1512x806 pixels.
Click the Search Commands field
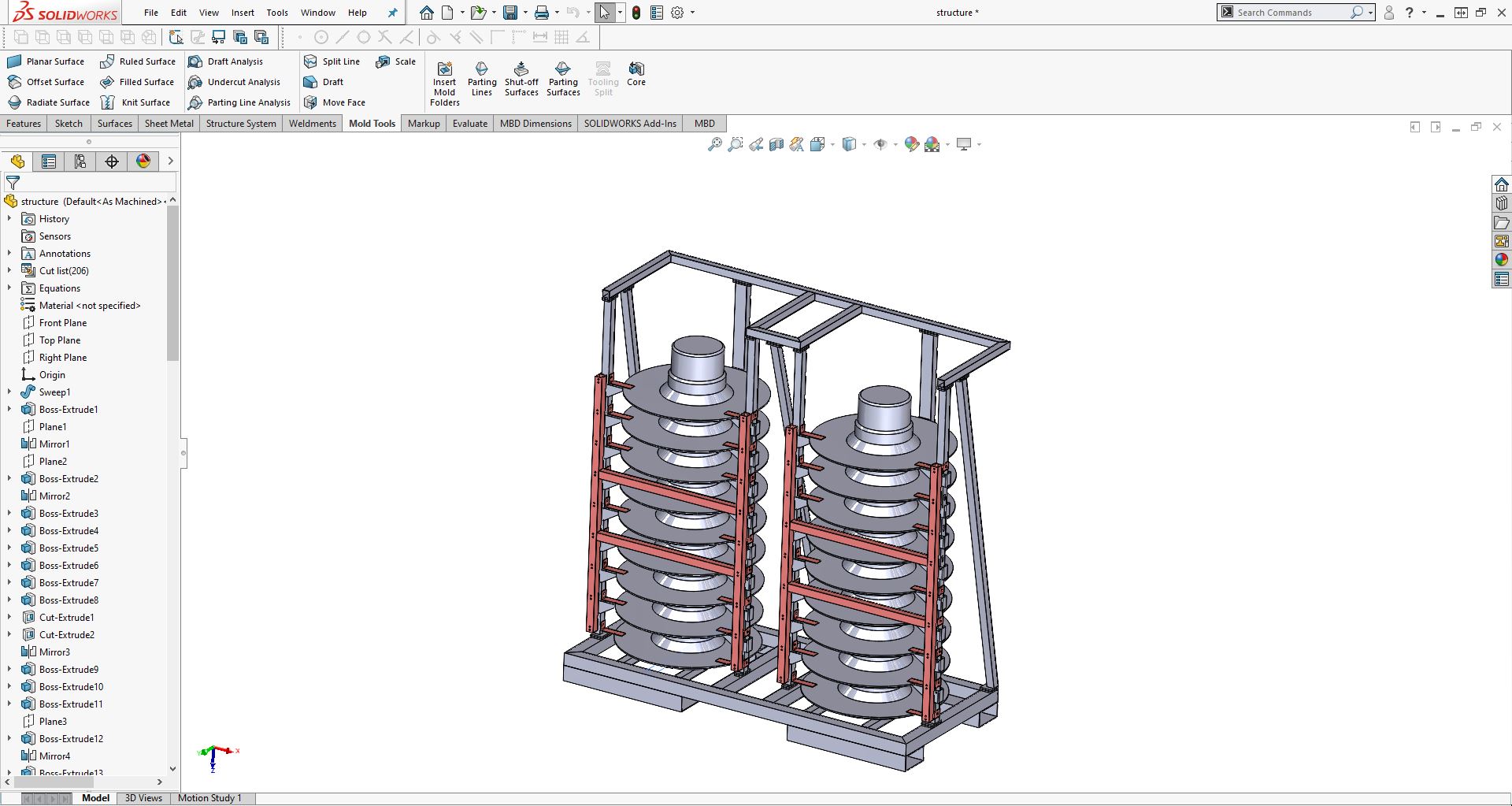(x=1291, y=13)
